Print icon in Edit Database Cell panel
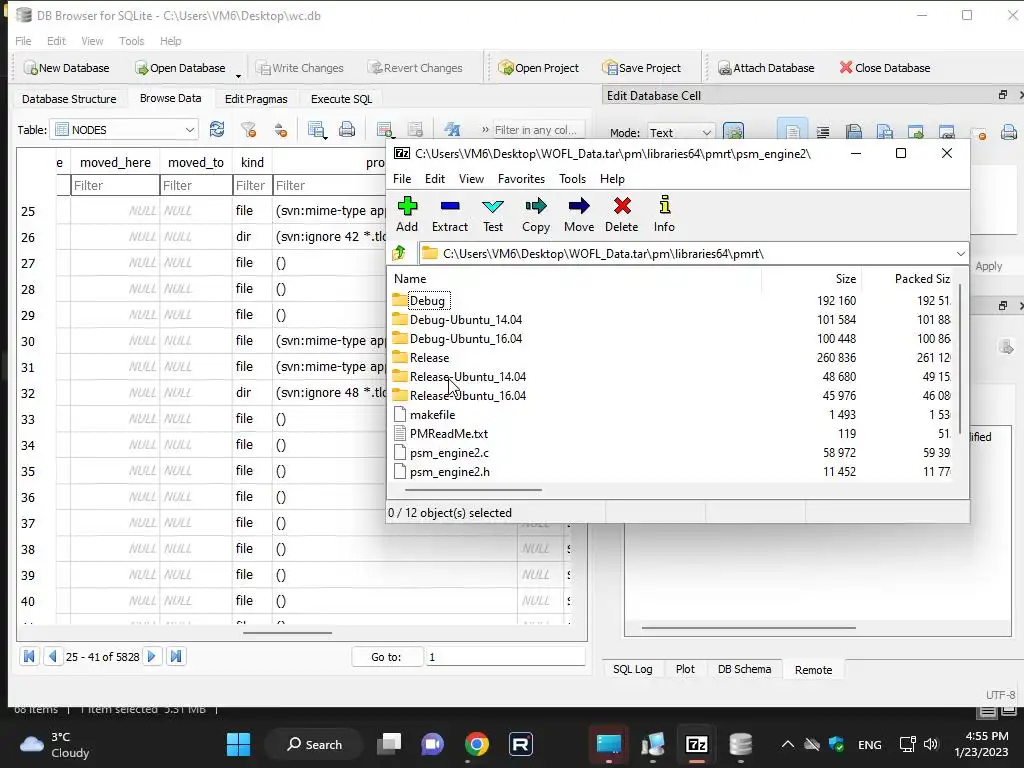 click(1008, 132)
